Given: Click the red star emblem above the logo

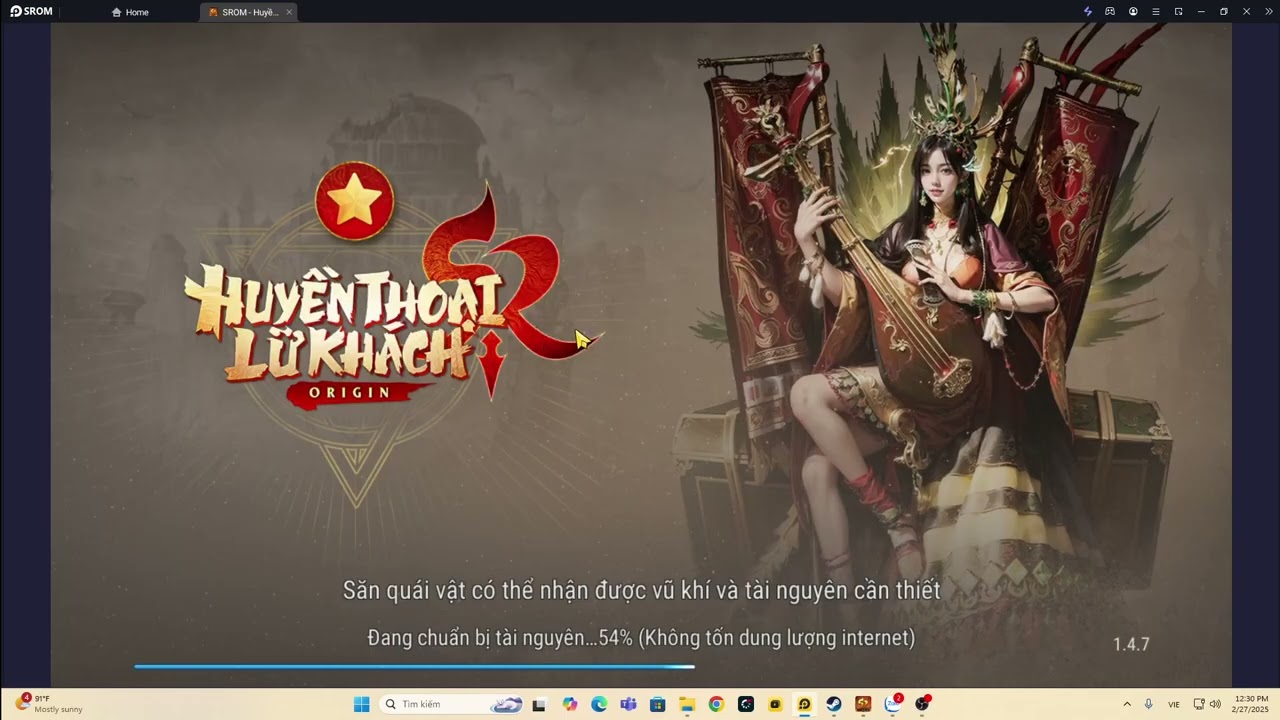Looking at the screenshot, I should [x=355, y=201].
